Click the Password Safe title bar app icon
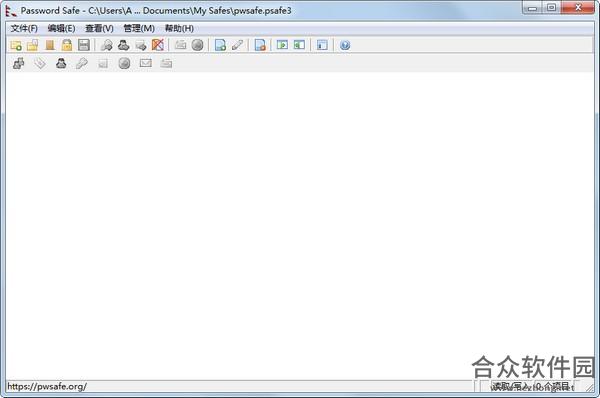Image resolution: width=600 pixels, height=398 pixels. [11, 11]
